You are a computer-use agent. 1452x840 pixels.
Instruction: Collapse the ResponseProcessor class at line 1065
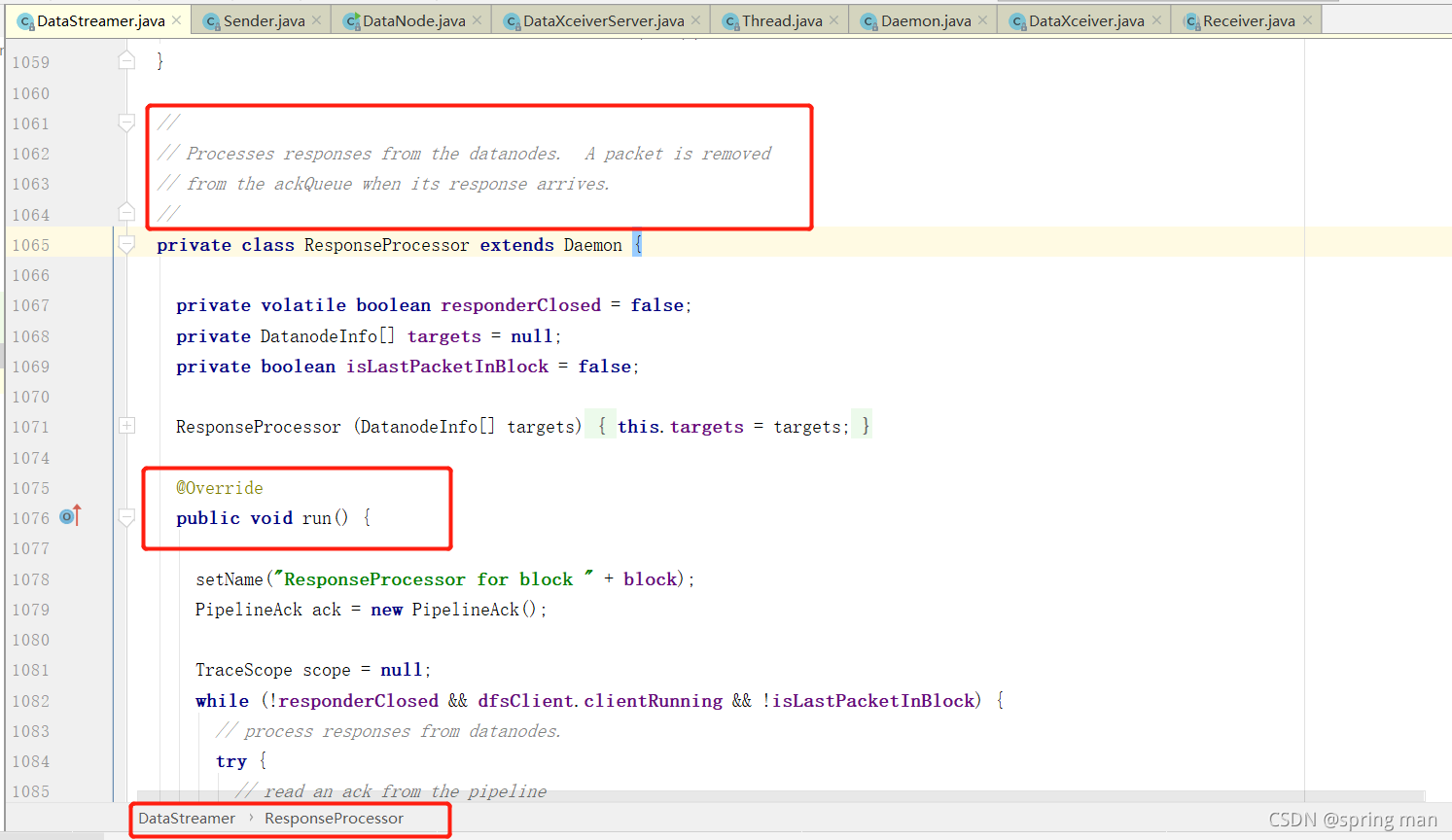click(126, 244)
